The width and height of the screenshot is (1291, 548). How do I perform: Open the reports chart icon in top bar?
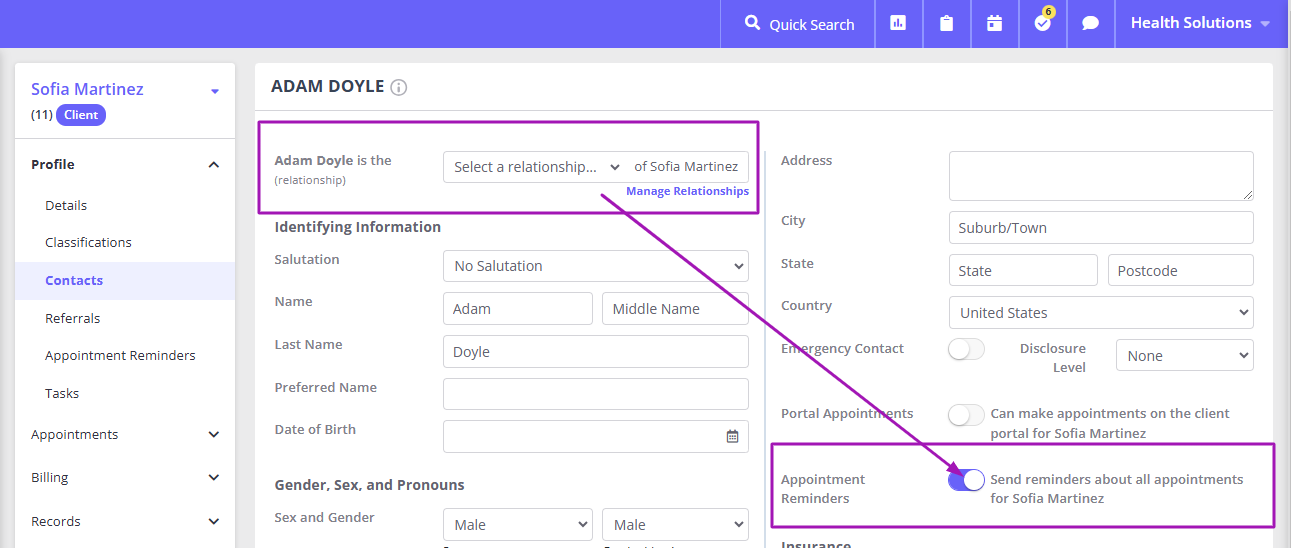[x=898, y=23]
